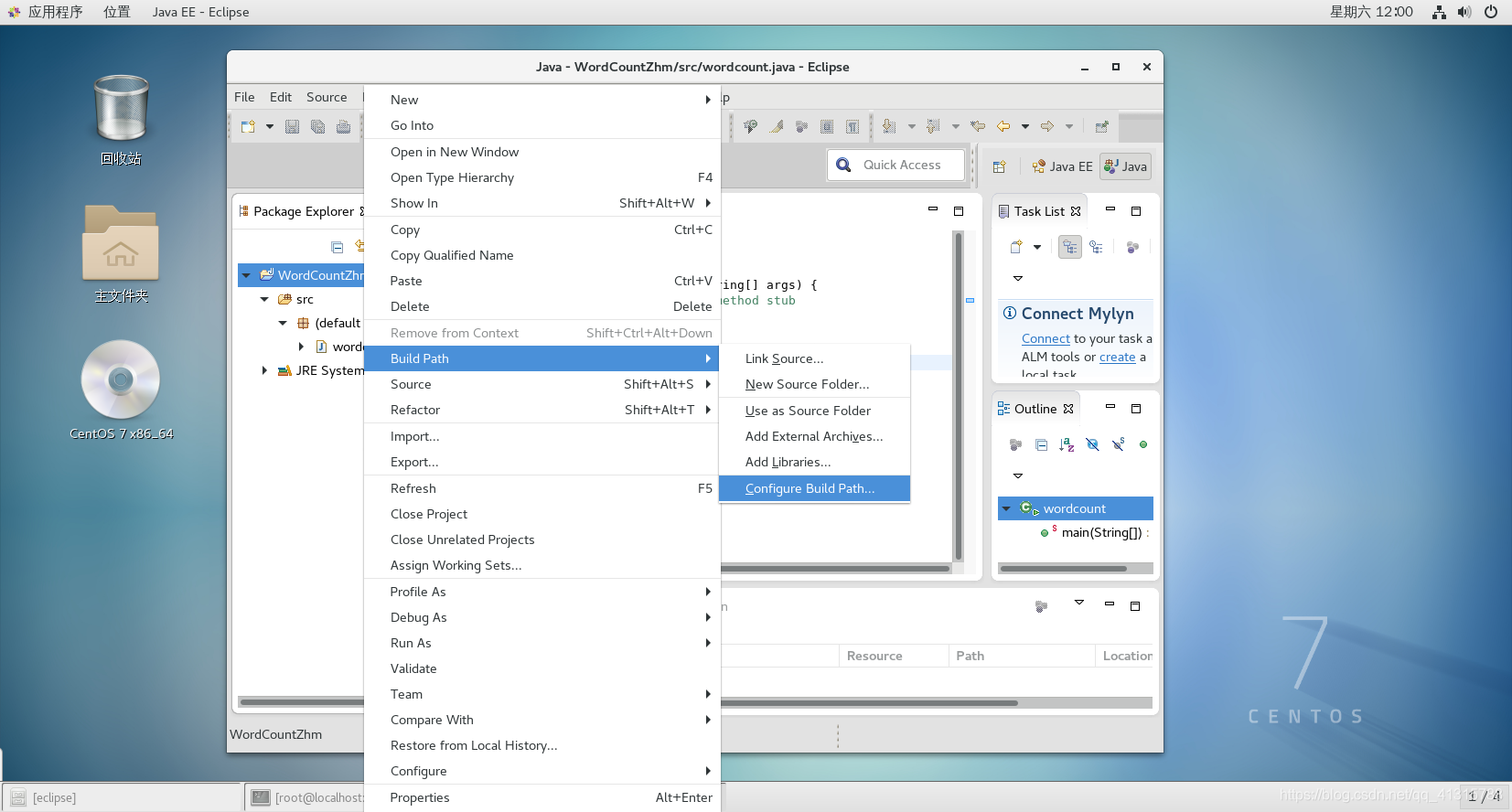This screenshot has height=812, width=1512.
Task: Select Properties in the context menu
Action: point(542,797)
